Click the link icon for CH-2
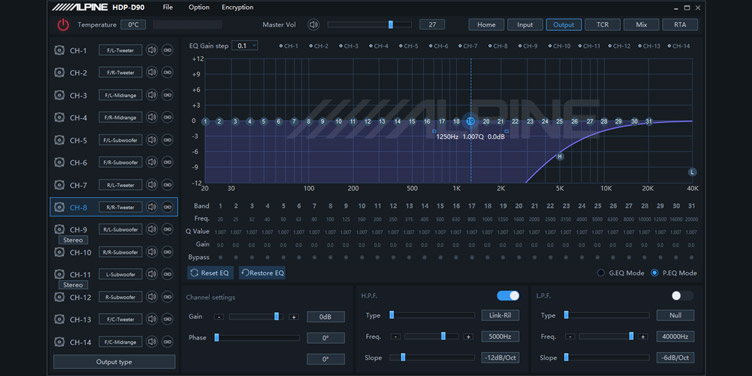The height and width of the screenshot is (376, 752). [x=167, y=72]
